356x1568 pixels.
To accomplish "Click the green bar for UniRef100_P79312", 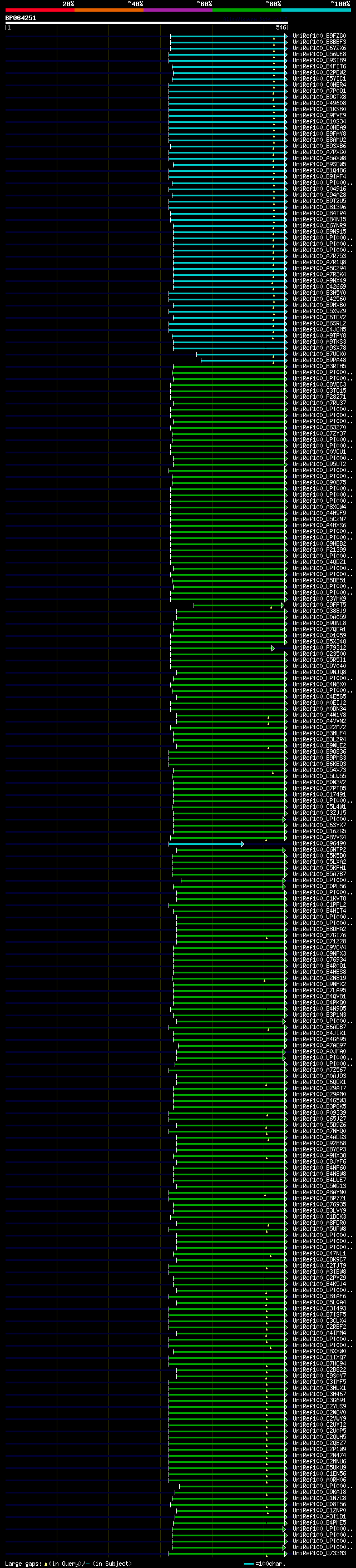I will click(222, 648).
